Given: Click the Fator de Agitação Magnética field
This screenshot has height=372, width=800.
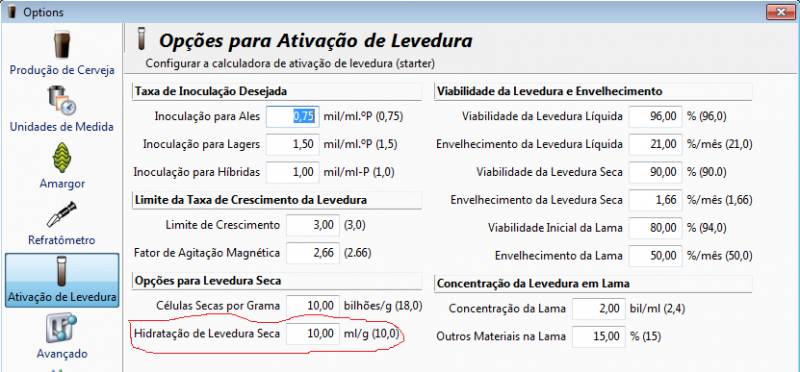Looking at the screenshot, I should (x=313, y=253).
